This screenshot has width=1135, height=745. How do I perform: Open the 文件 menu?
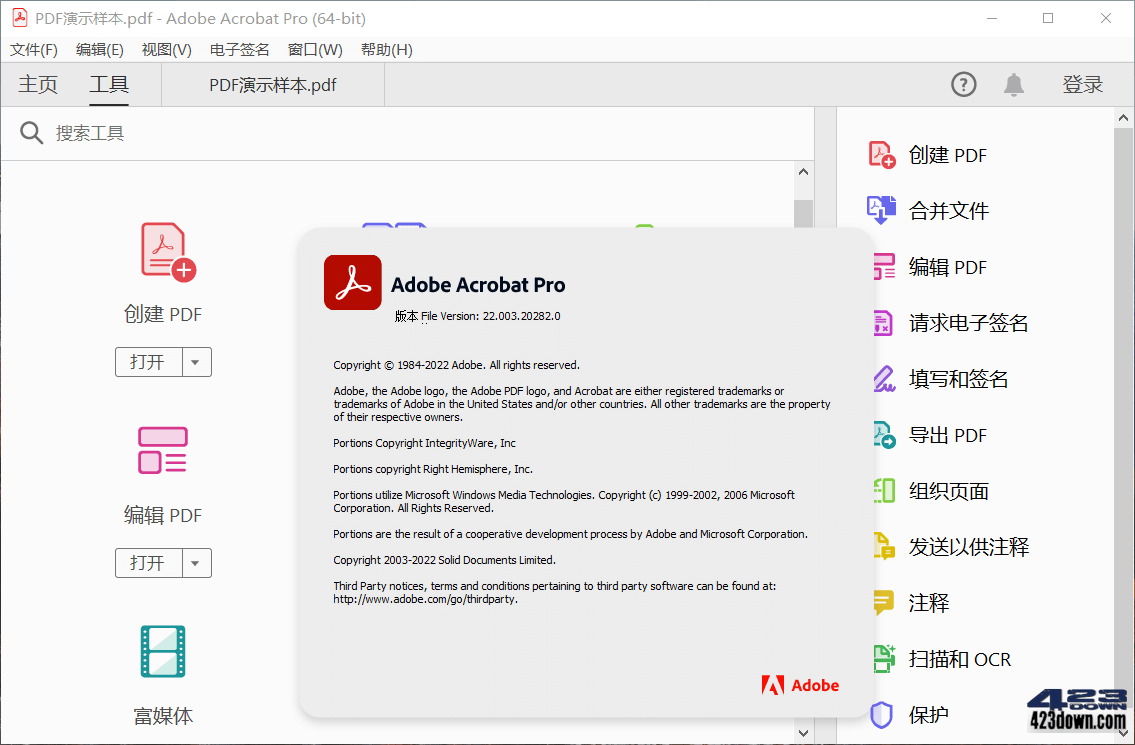[x=33, y=49]
